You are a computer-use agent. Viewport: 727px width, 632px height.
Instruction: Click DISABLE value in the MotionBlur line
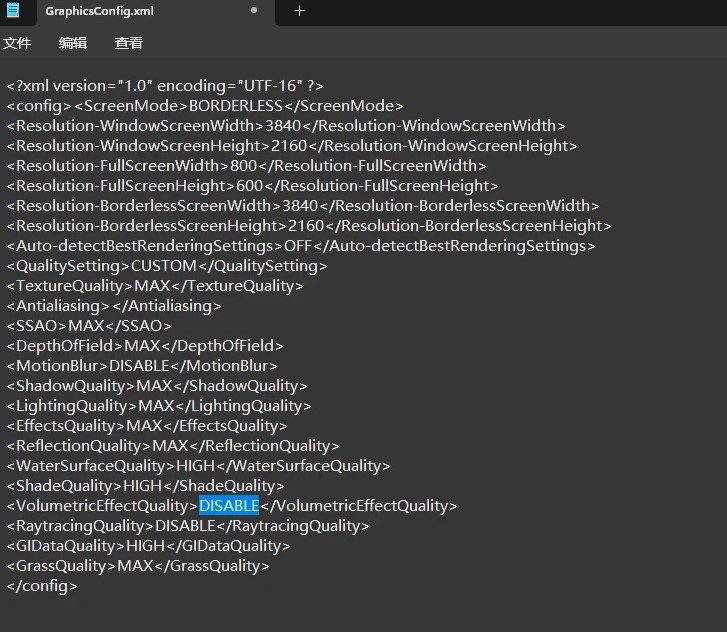click(x=139, y=366)
